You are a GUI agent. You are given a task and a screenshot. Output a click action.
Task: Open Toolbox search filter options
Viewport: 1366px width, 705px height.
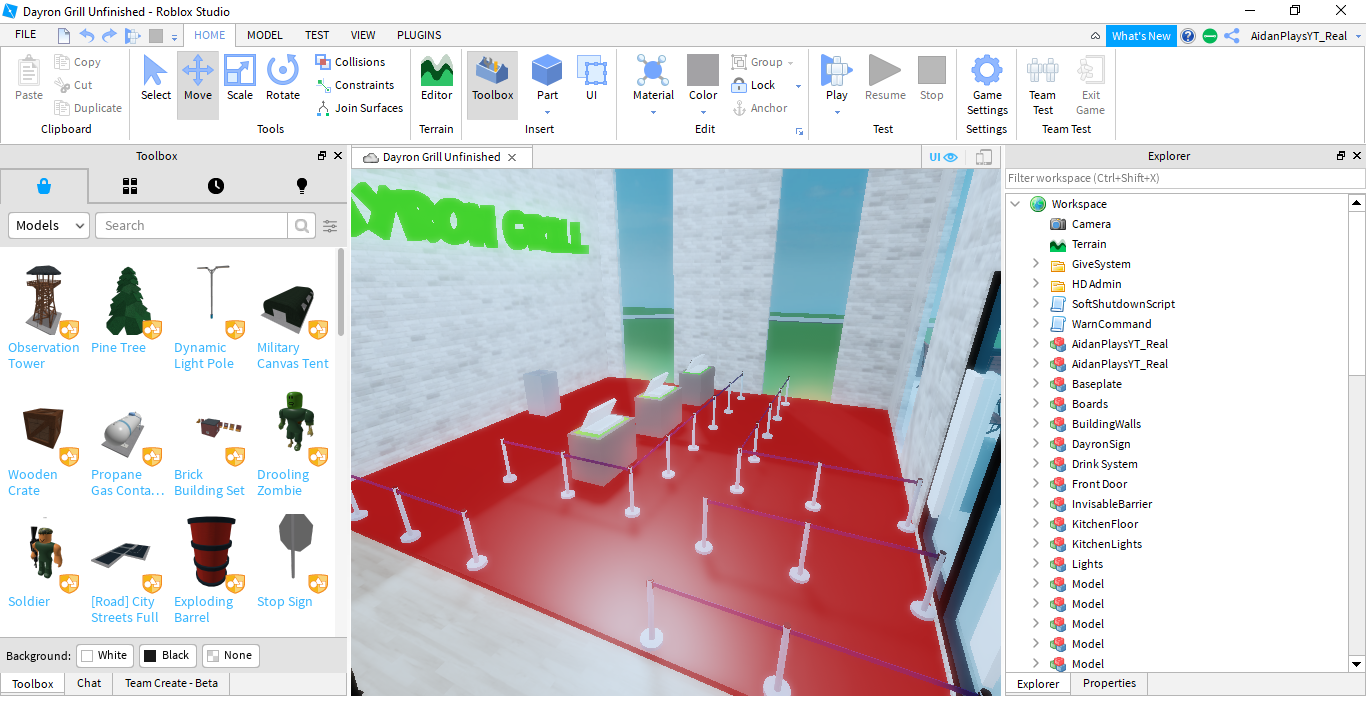pos(330,226)
